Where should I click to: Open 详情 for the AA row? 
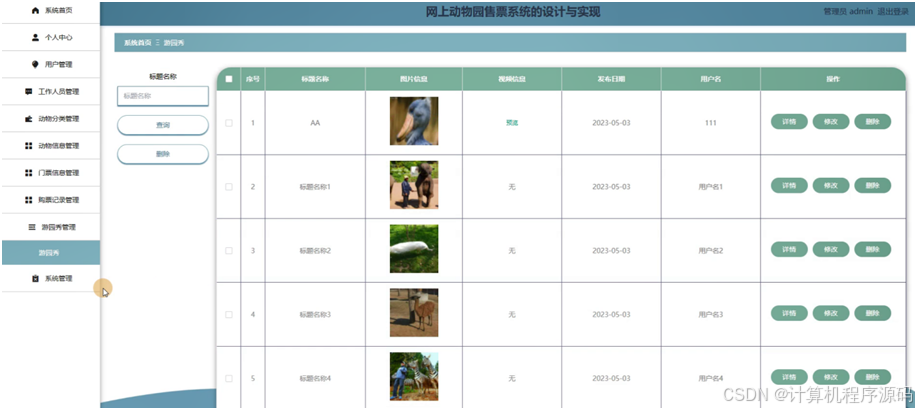(789, 122)
